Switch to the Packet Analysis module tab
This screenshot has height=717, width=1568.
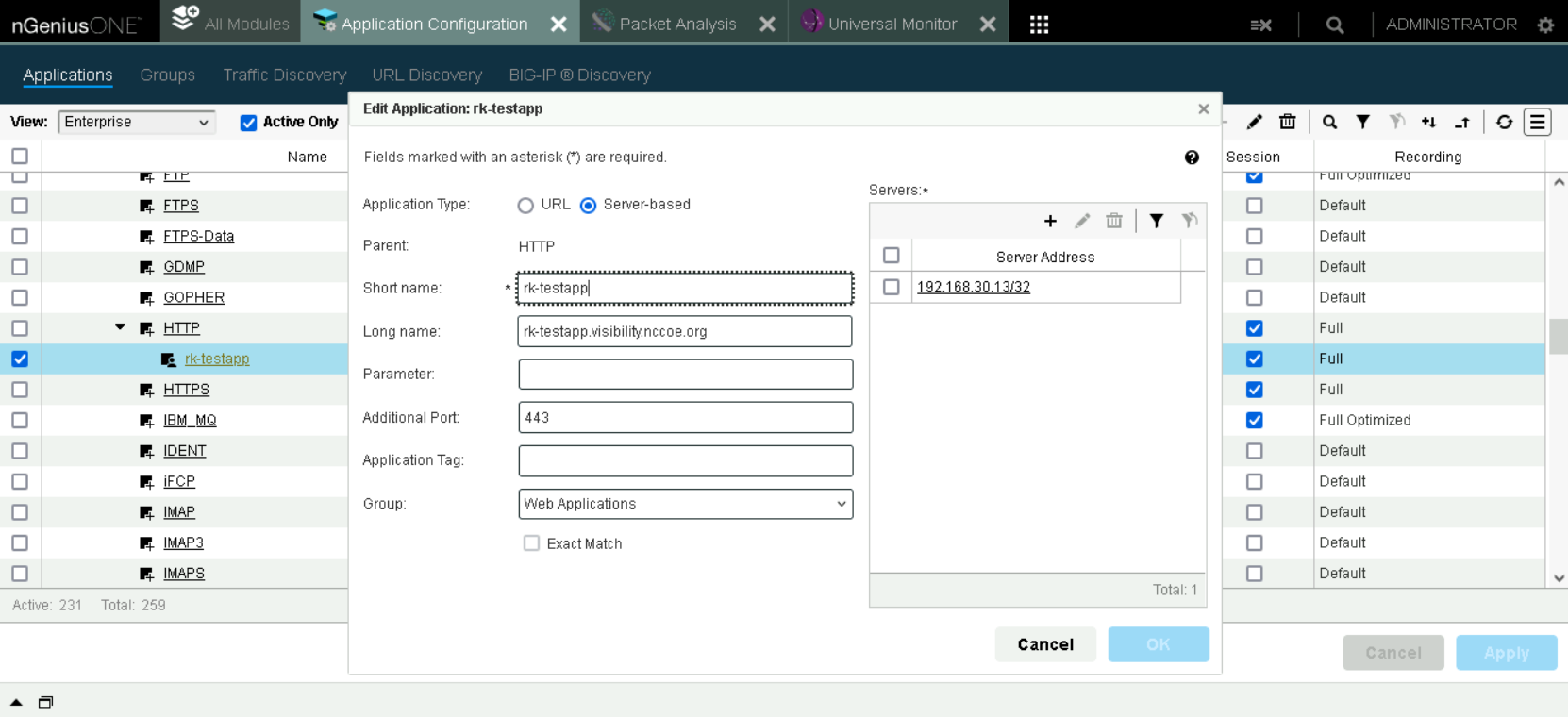[x=676, y=25]
